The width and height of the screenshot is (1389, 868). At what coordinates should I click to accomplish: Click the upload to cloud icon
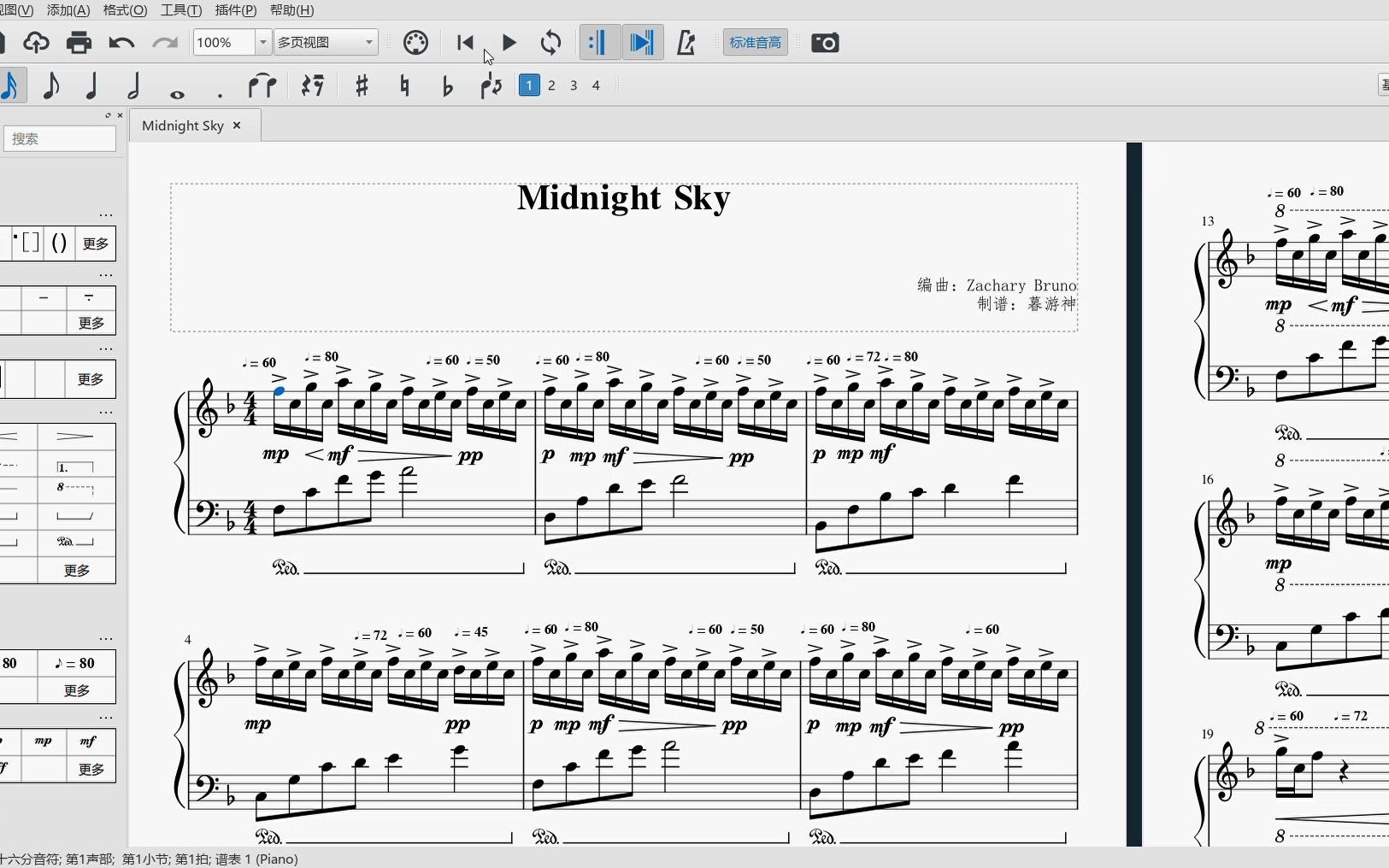[x=36, y=42]
